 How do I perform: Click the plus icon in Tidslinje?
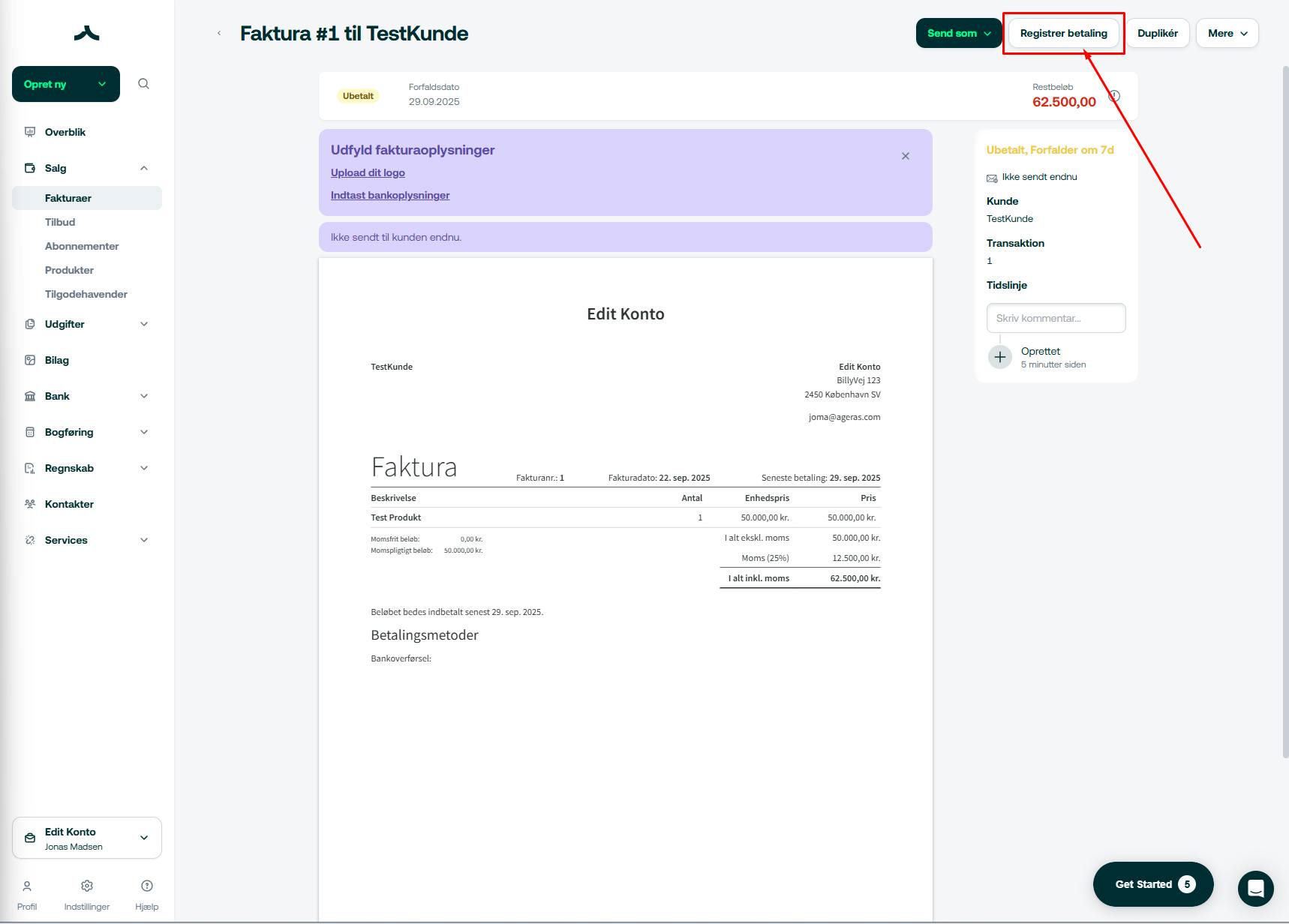(999, 357)
